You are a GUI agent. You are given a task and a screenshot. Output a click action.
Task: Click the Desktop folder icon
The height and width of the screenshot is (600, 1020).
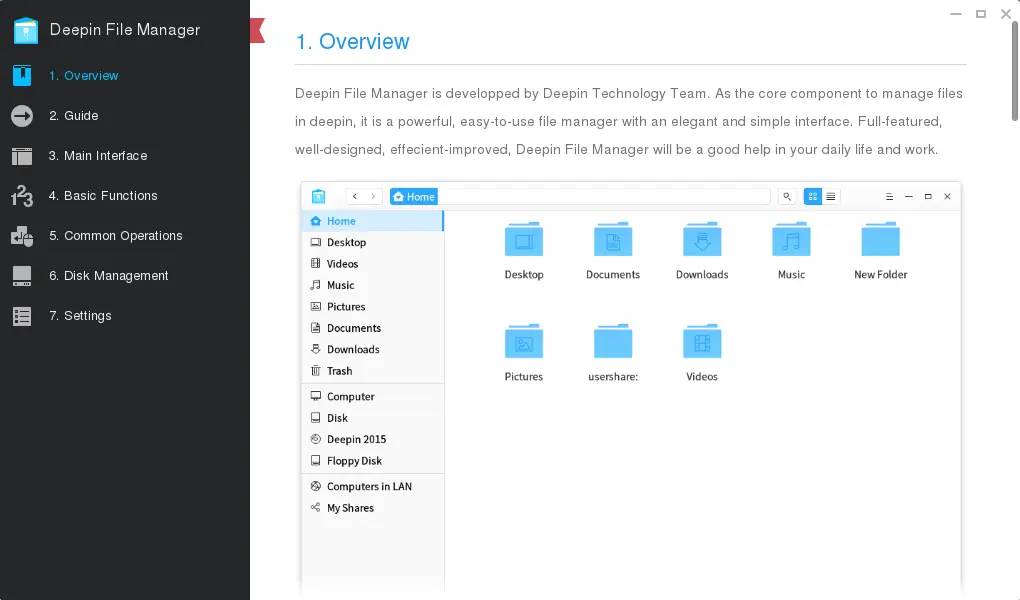524,239
